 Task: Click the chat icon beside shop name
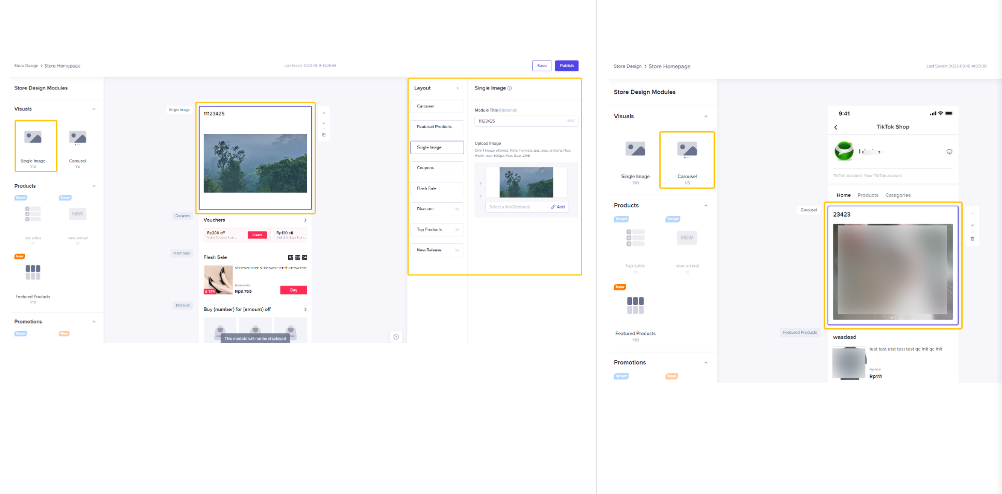(949, 152)
